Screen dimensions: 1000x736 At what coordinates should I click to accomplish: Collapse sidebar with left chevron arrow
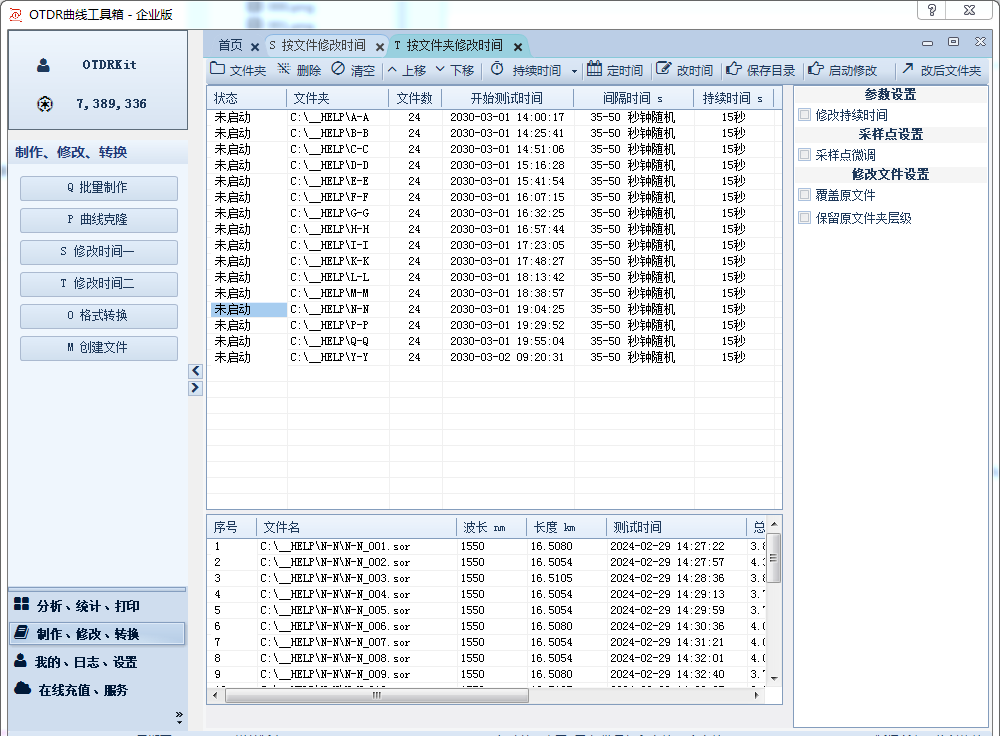coord(195,371)
